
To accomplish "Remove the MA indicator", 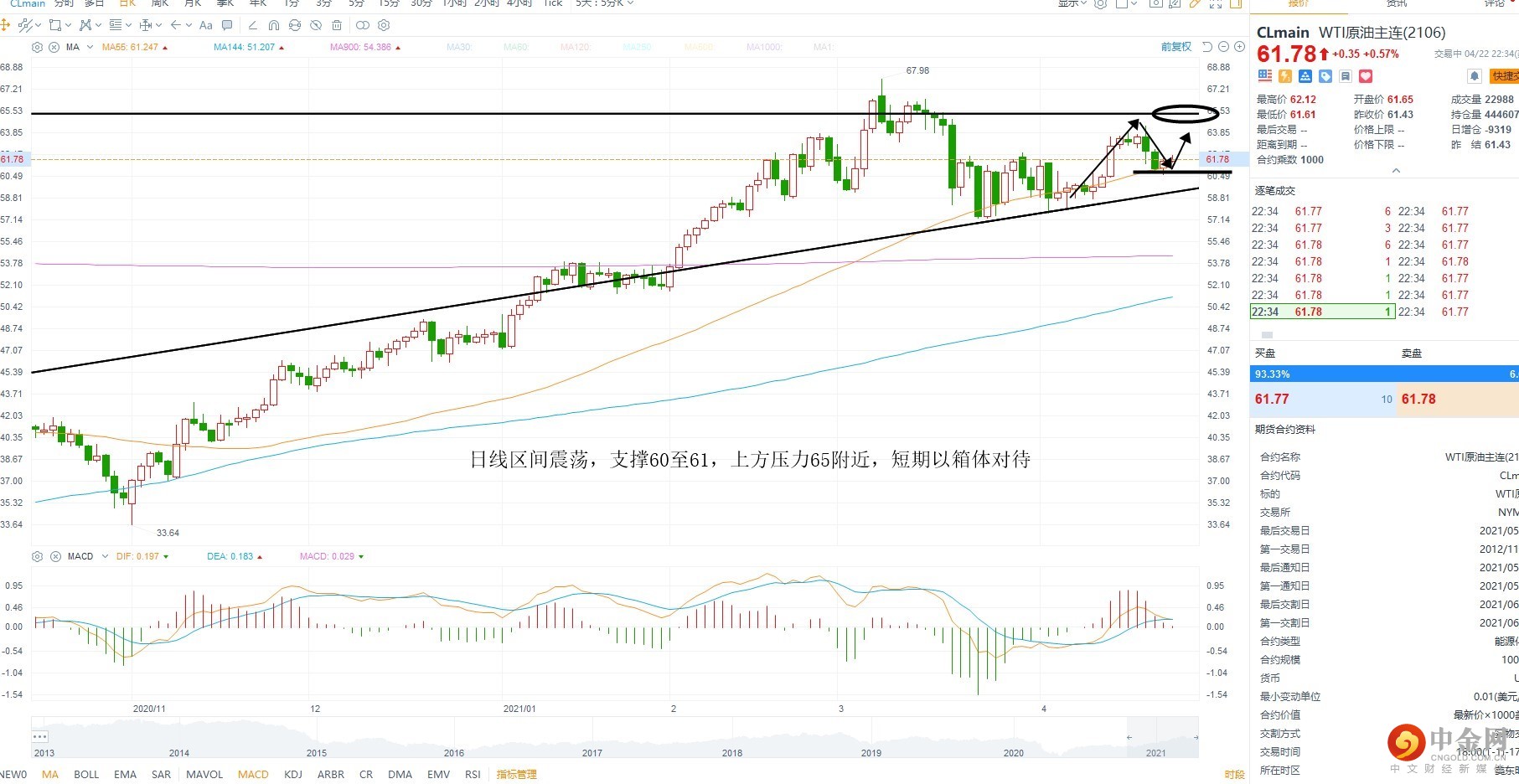I will click(x=54, y=47).
